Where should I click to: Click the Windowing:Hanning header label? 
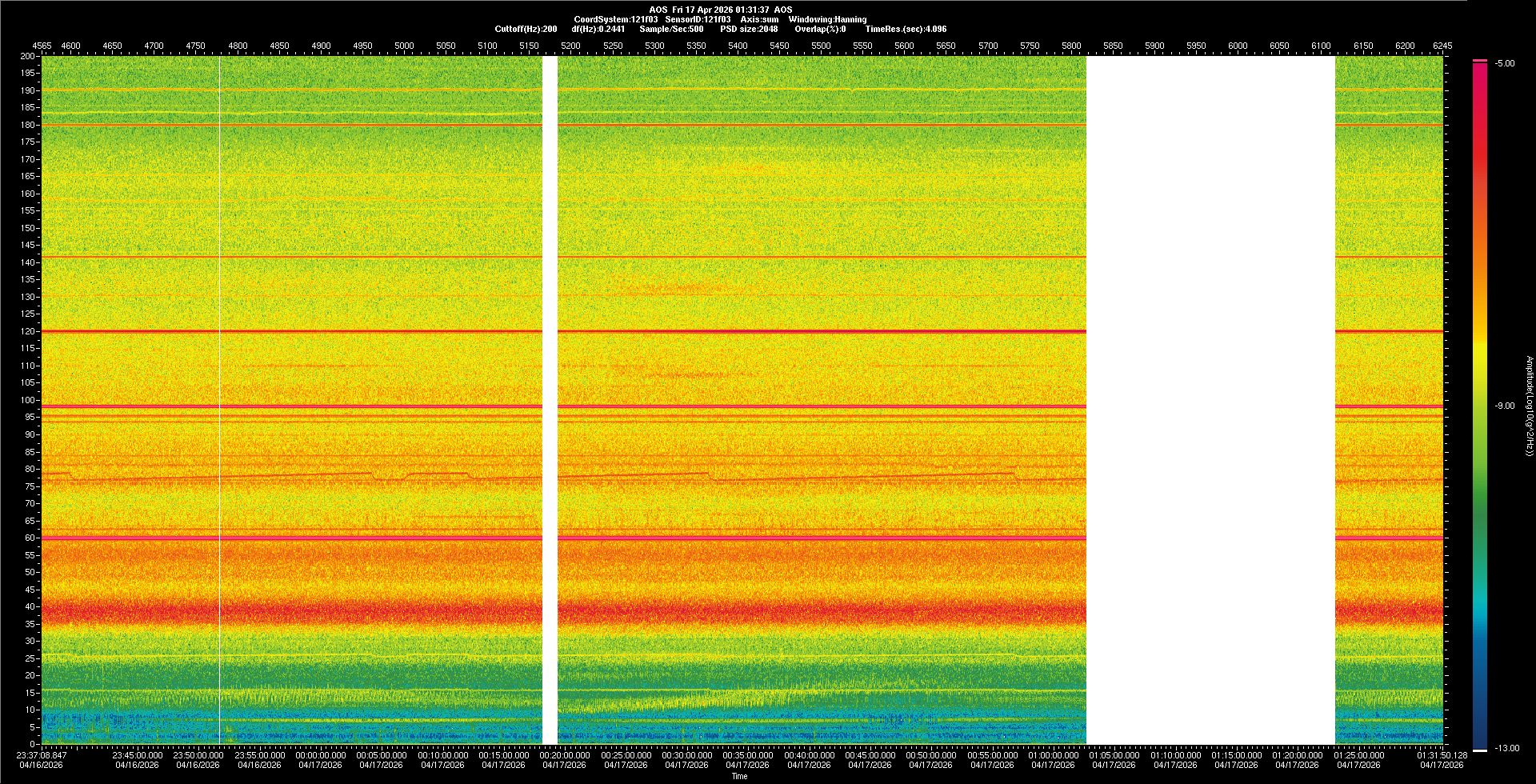[827, 20]
